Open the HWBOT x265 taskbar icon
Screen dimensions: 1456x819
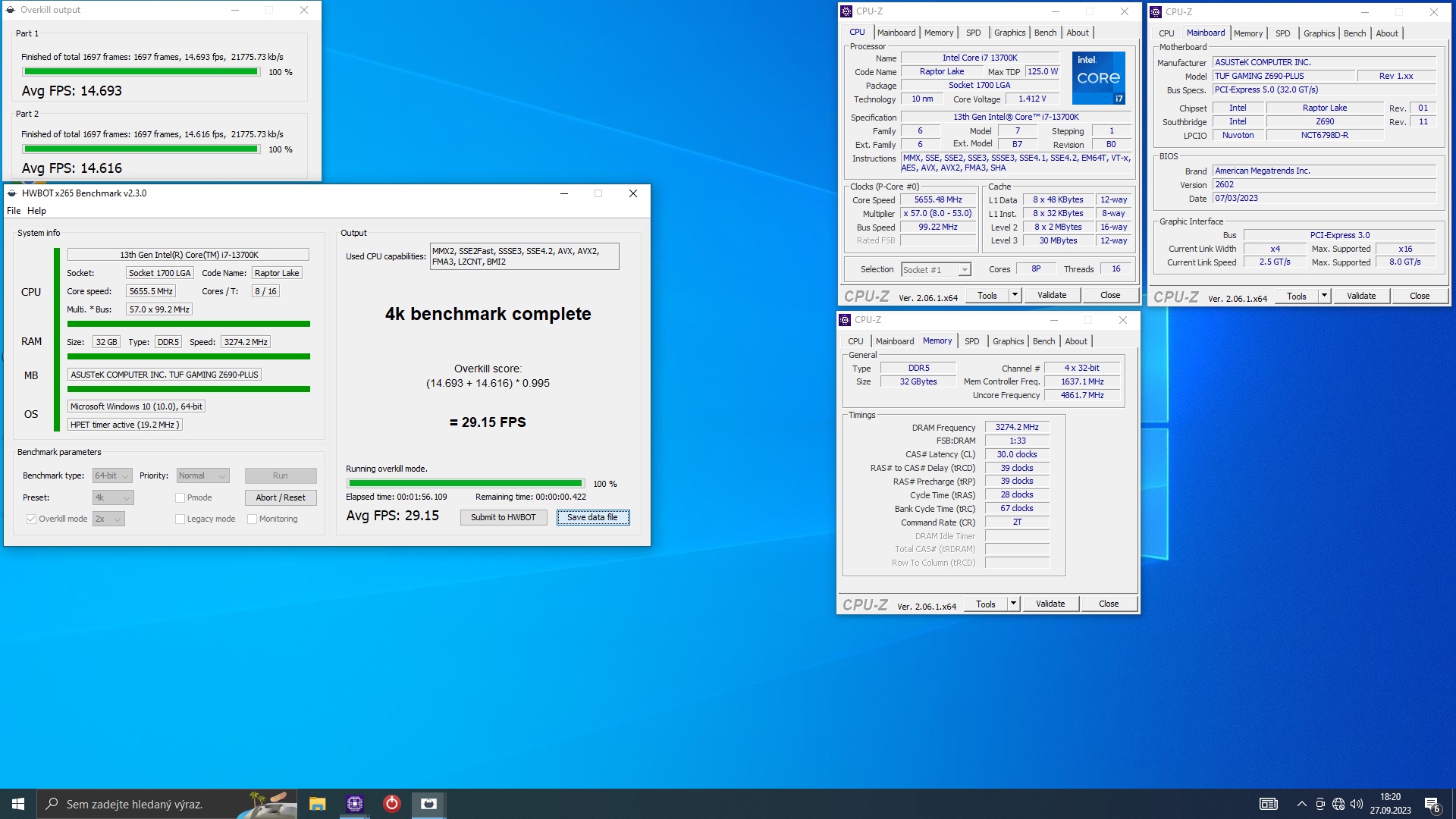pyautogui.click(x=428, y=804)
